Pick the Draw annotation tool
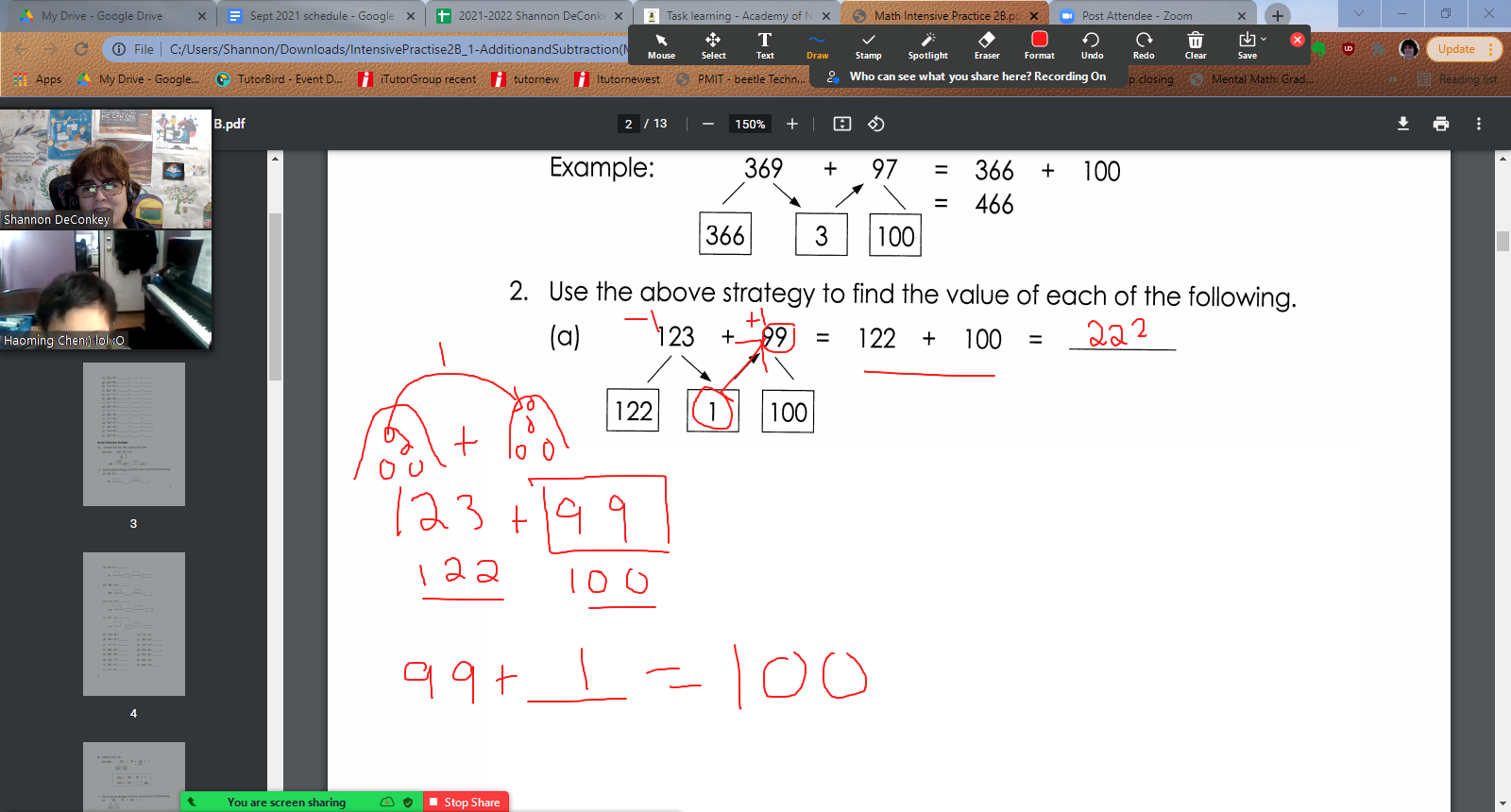Image resolution: width=1511 pixels, height=812 pixels. [x=817, y=45]
